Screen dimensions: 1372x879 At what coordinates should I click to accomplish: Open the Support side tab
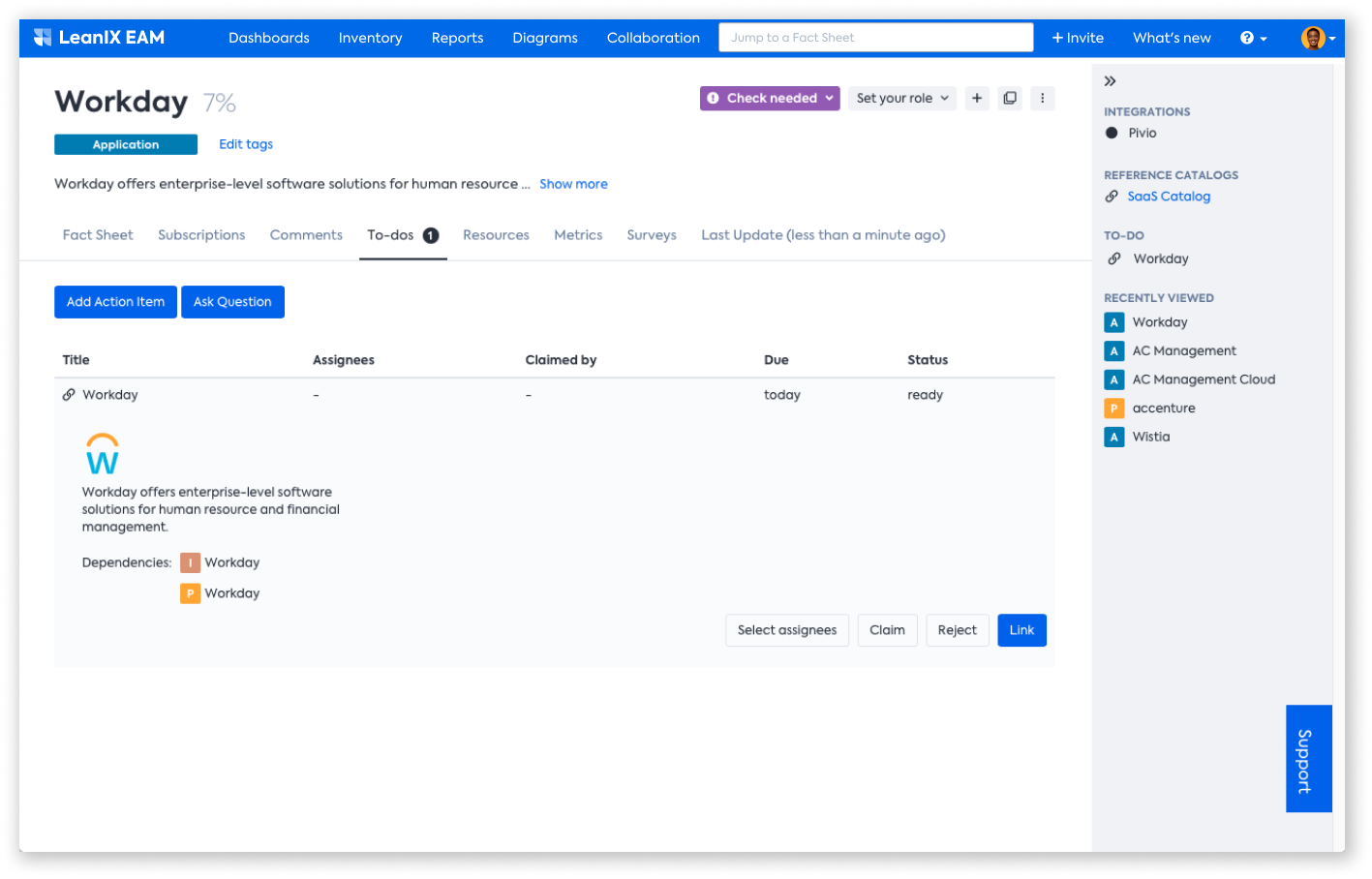pos(1308,759)
